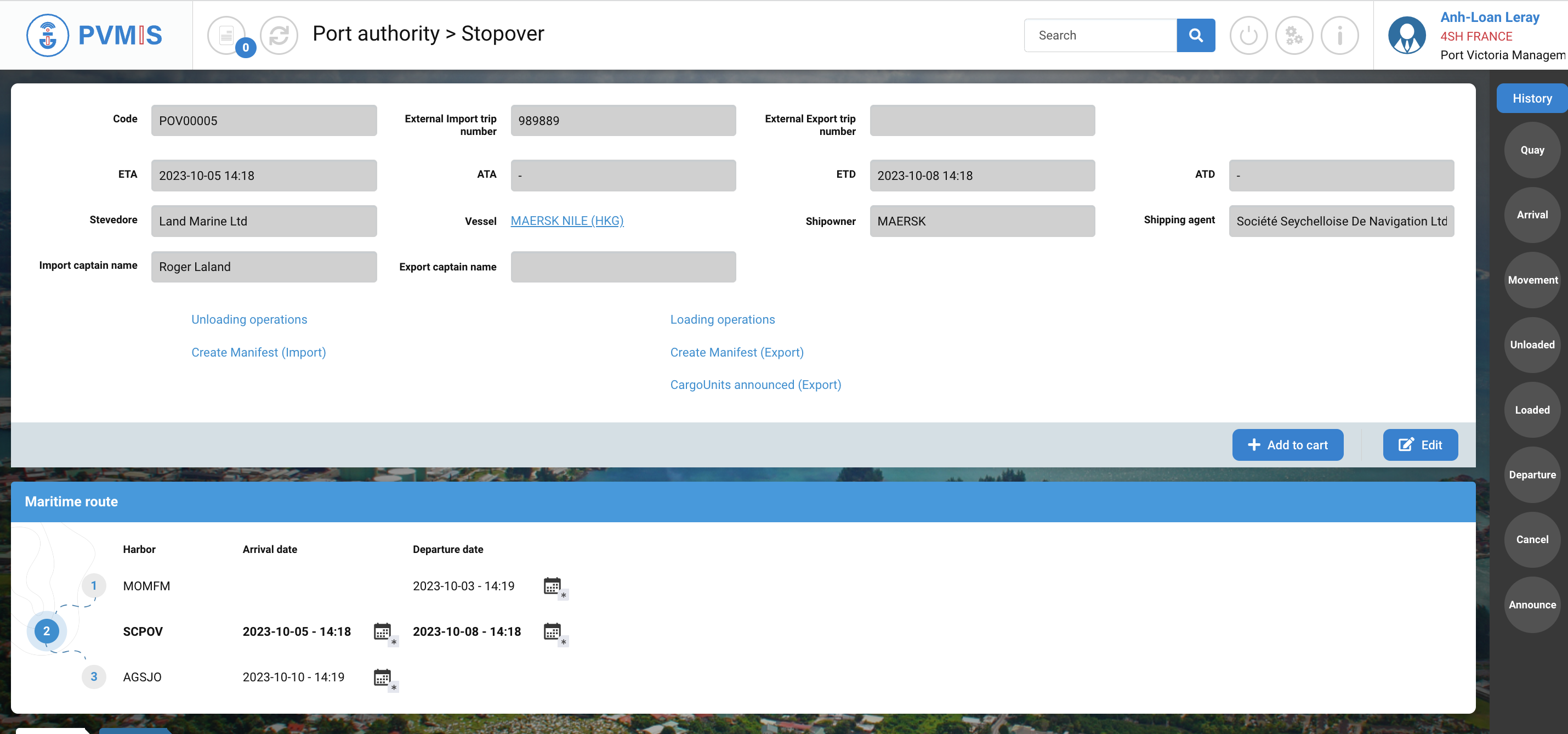Viewport: 1568px width, 734px height.
Task: Click the blue search magnifier button
Action: (1196, 35)
